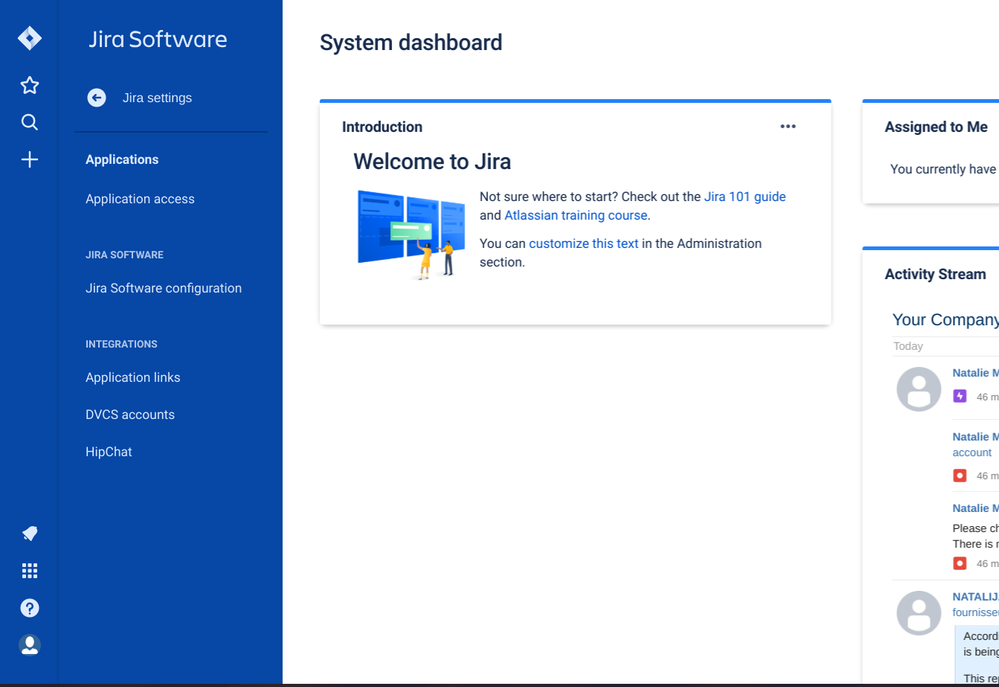Click the INTEGRATIONS section label

122,344
